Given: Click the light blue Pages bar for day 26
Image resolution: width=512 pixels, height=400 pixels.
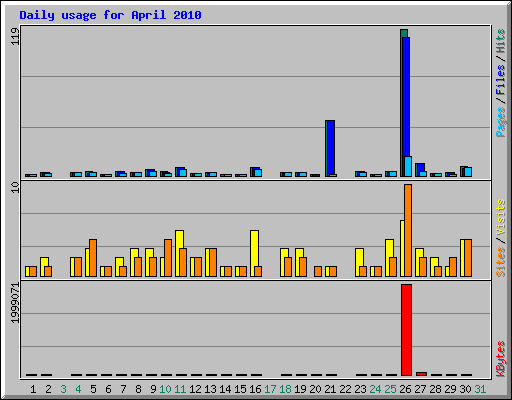Looking at the screenshot, I should [408, 166].
